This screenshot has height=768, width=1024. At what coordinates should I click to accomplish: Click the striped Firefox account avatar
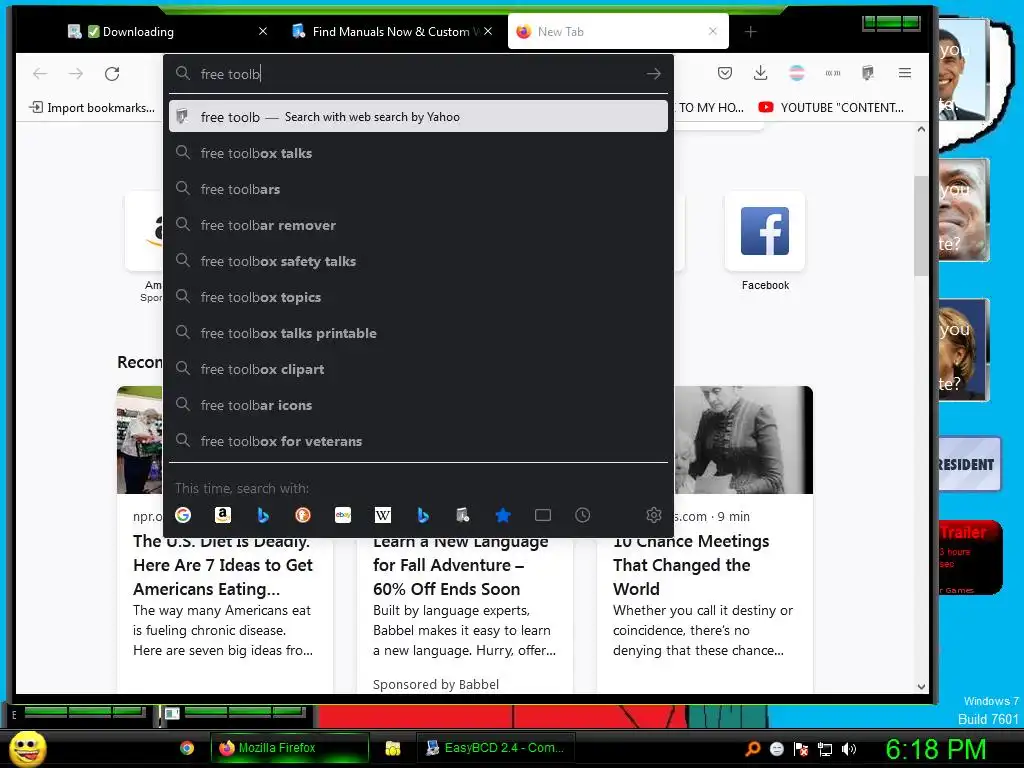point(797,73)
